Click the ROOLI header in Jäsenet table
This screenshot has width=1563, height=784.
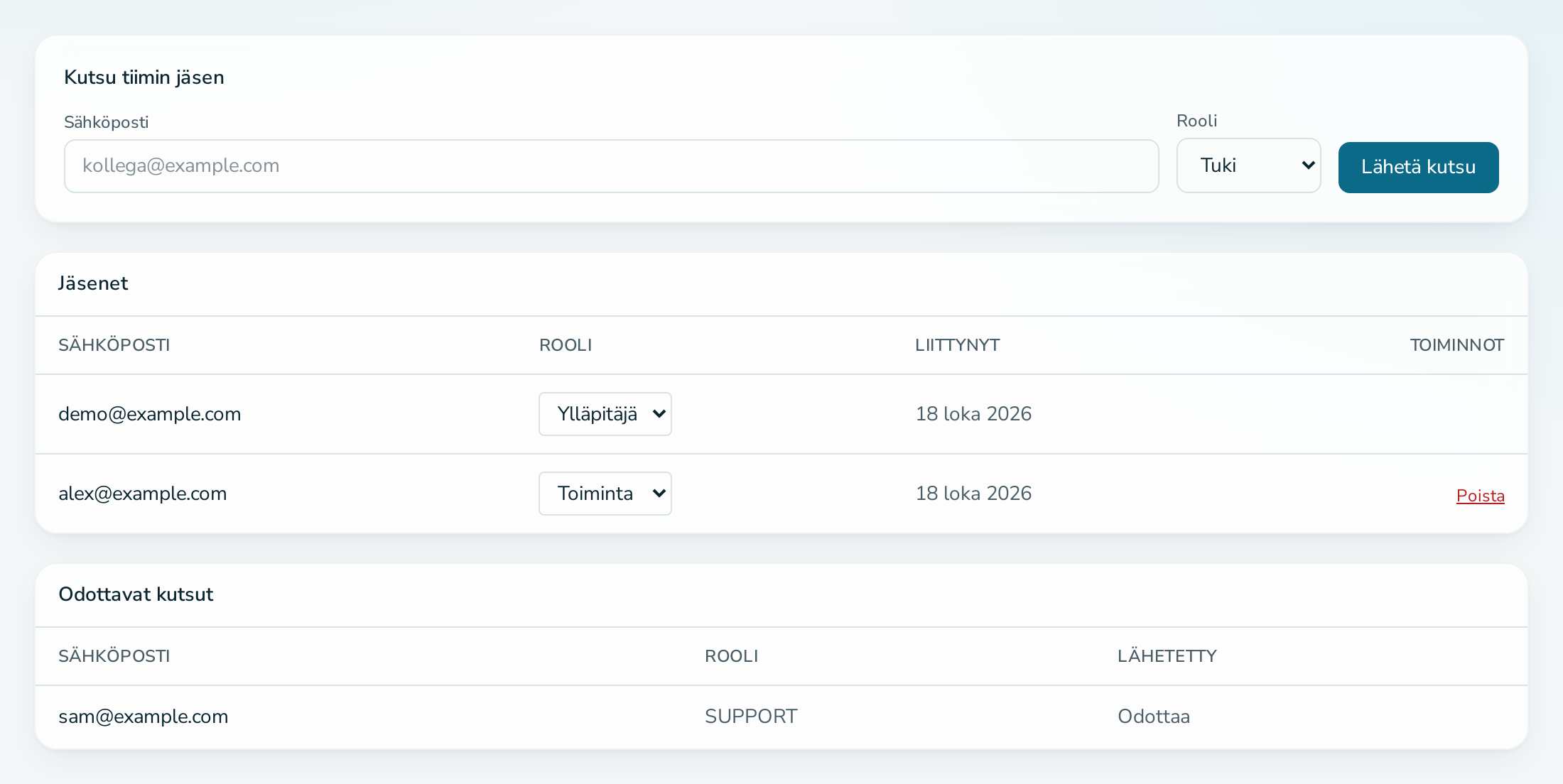pos(566,345)
